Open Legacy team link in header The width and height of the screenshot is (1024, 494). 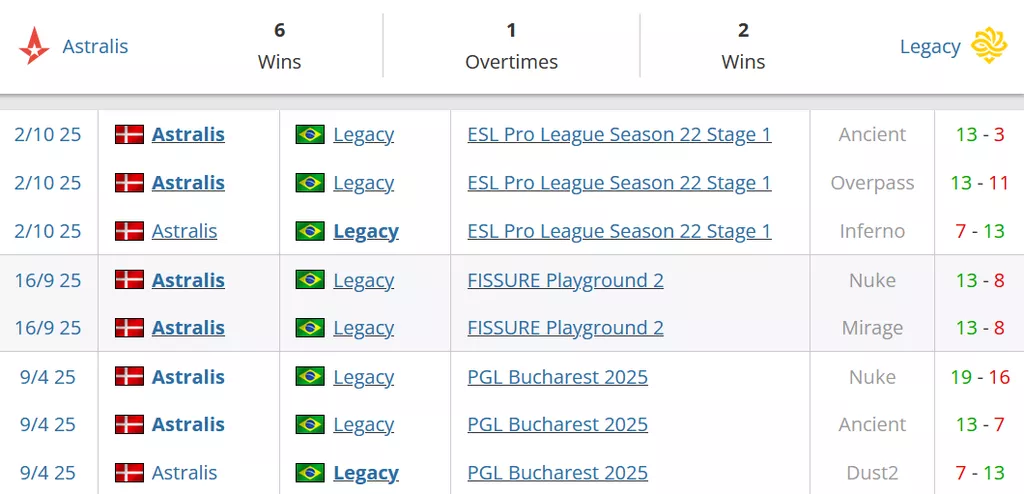pos(930,47)
